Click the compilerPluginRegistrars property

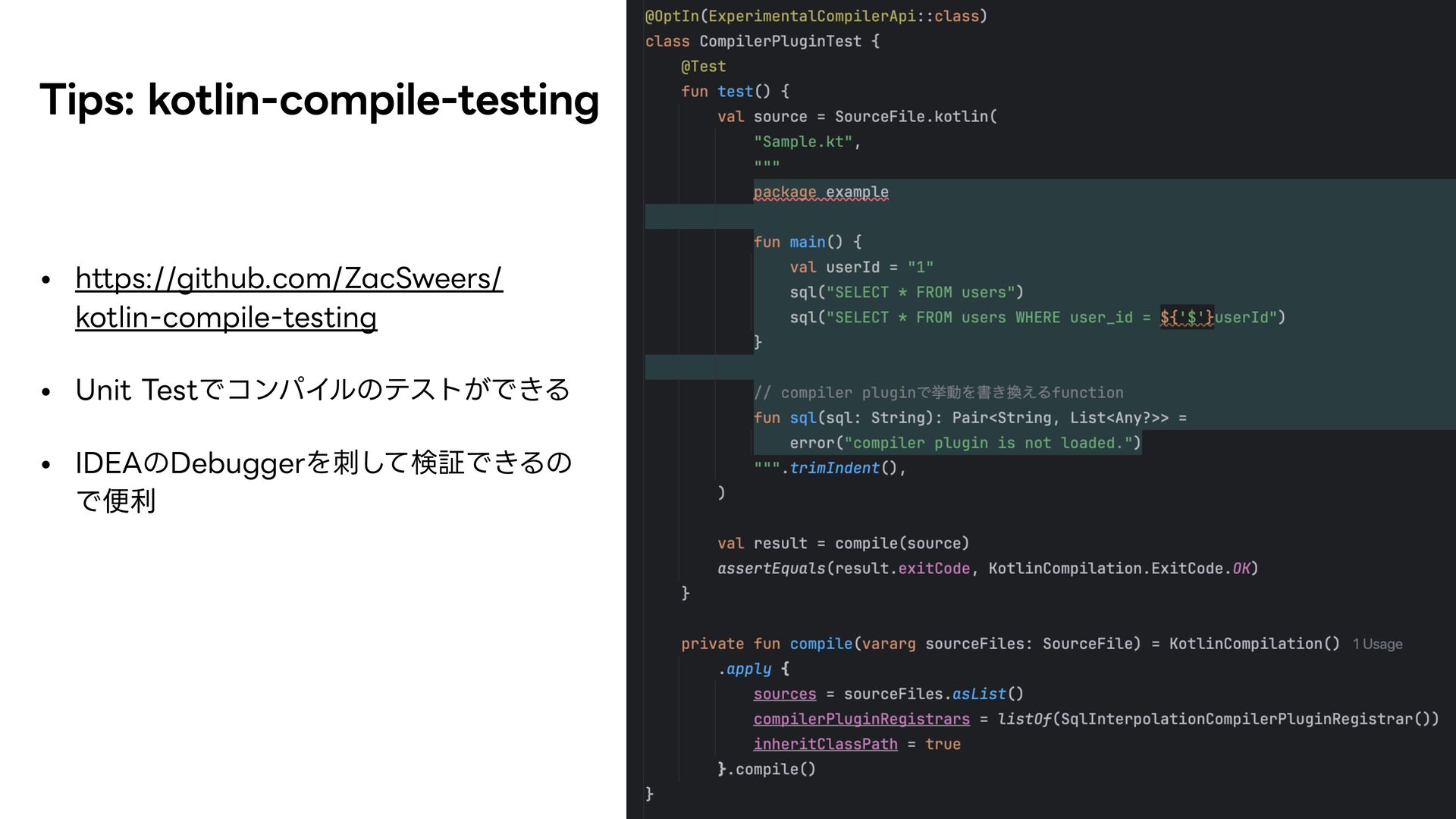(861, 719)
